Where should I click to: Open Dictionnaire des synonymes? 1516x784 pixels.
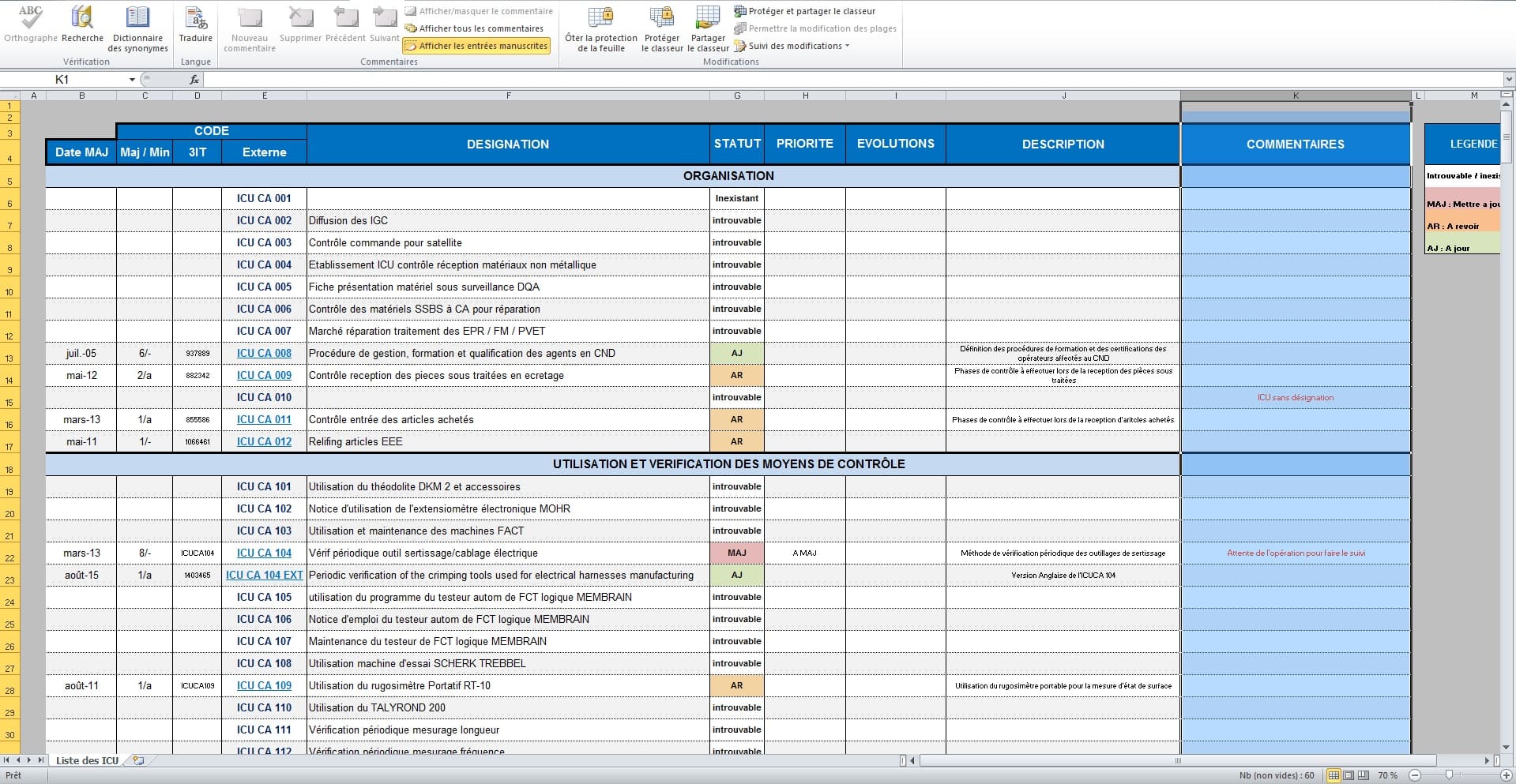click(x=138, y=24)
